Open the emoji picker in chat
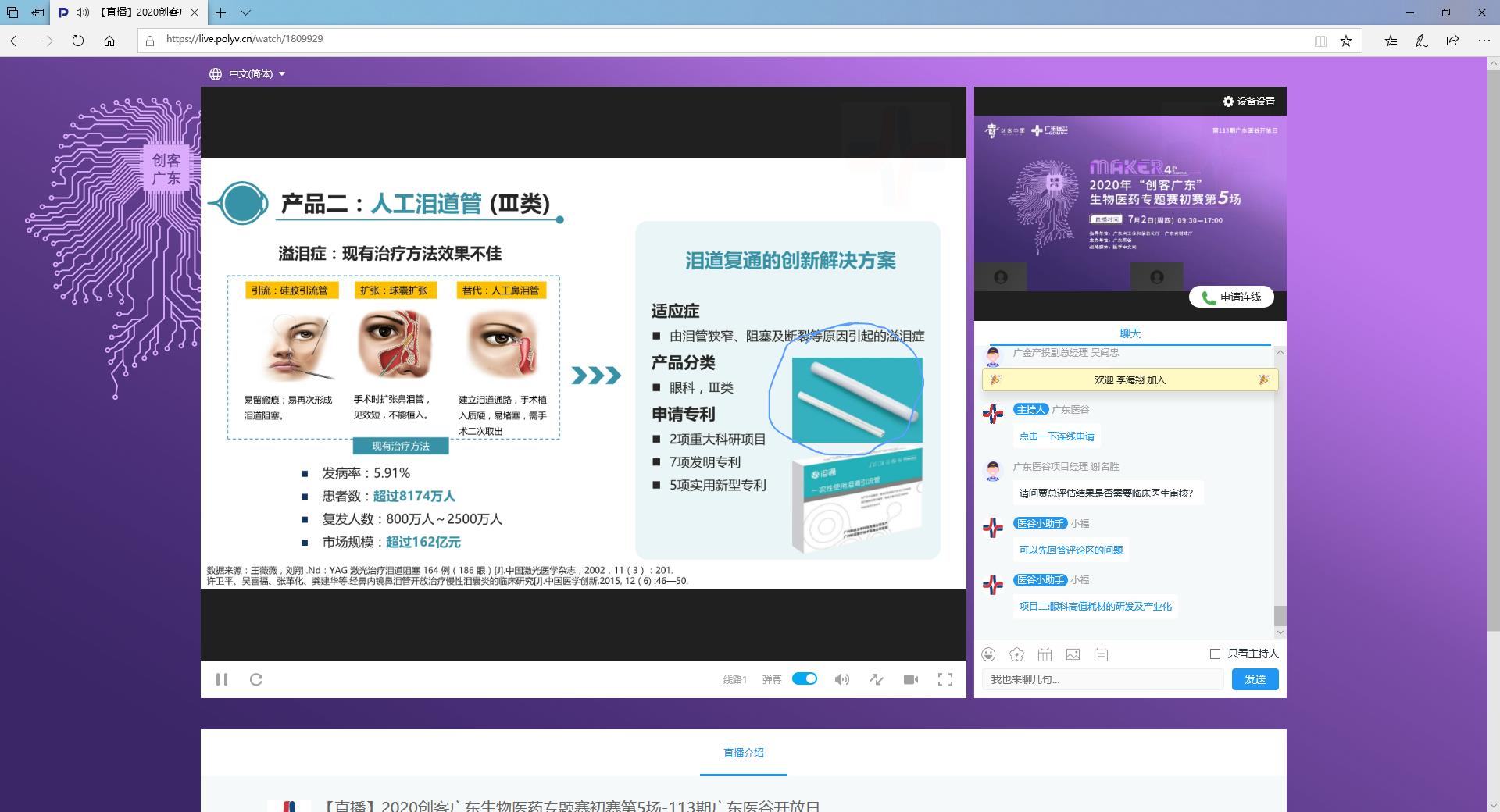 click(x=989, y=654)
